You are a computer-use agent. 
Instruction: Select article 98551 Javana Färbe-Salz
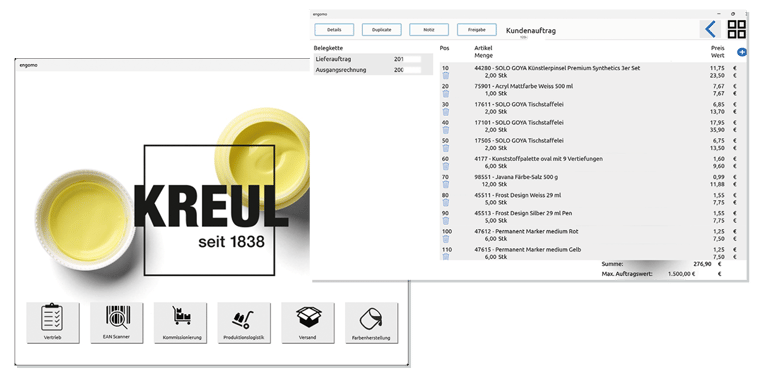(516, 177)
